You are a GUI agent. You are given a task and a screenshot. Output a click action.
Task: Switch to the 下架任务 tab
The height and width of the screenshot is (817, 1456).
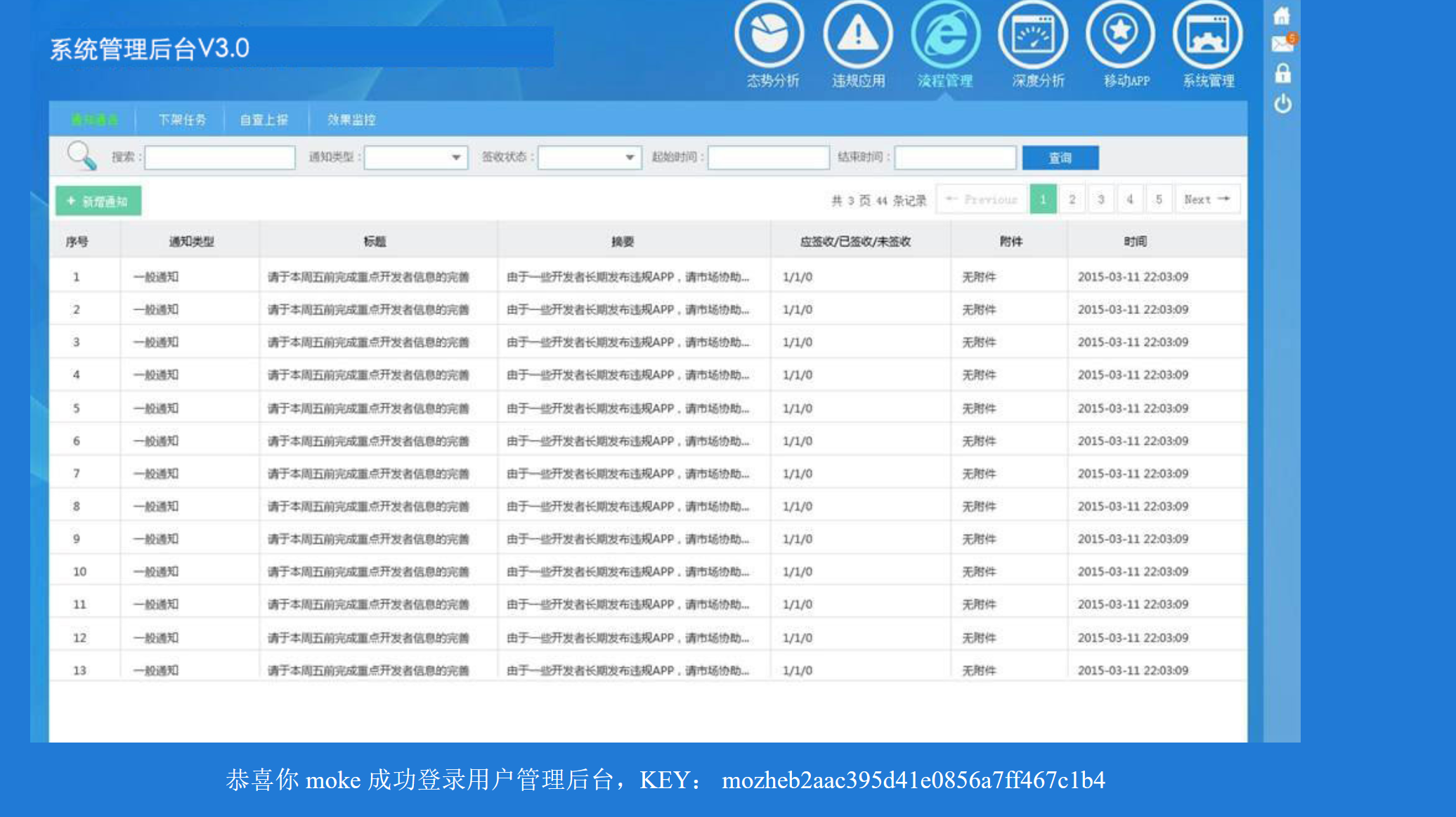[x=182, y=120]
